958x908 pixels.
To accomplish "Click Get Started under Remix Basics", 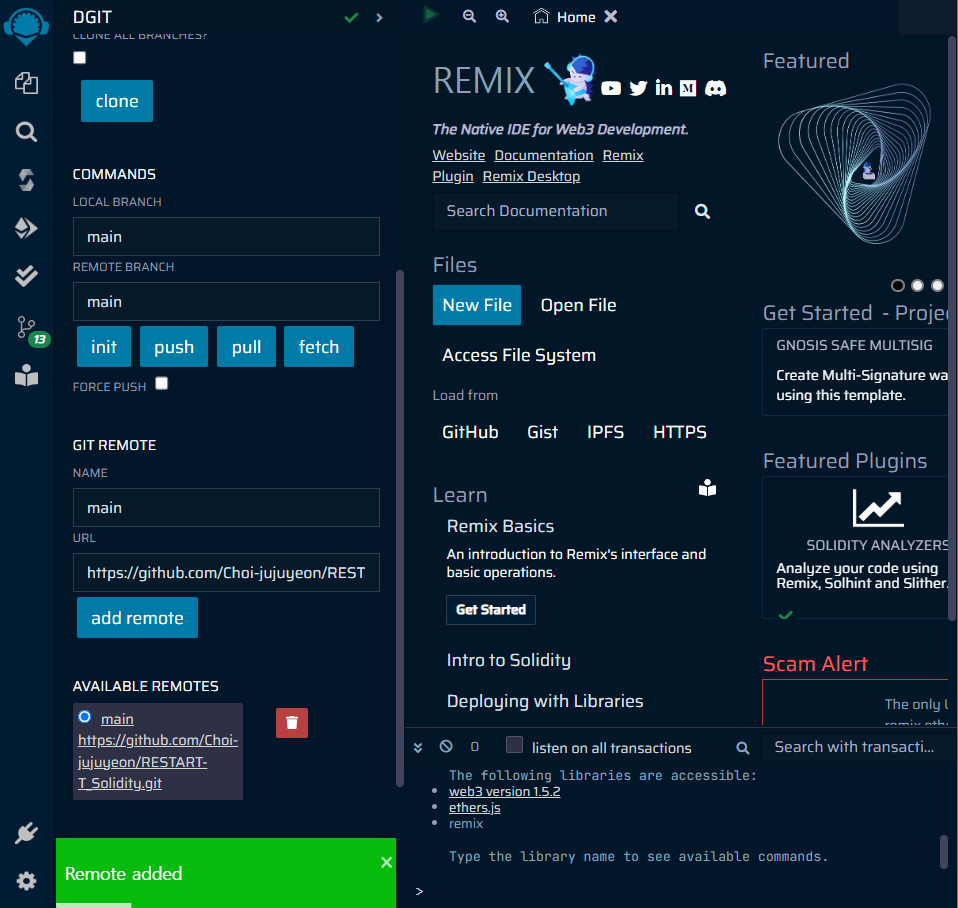I will 491,610.
